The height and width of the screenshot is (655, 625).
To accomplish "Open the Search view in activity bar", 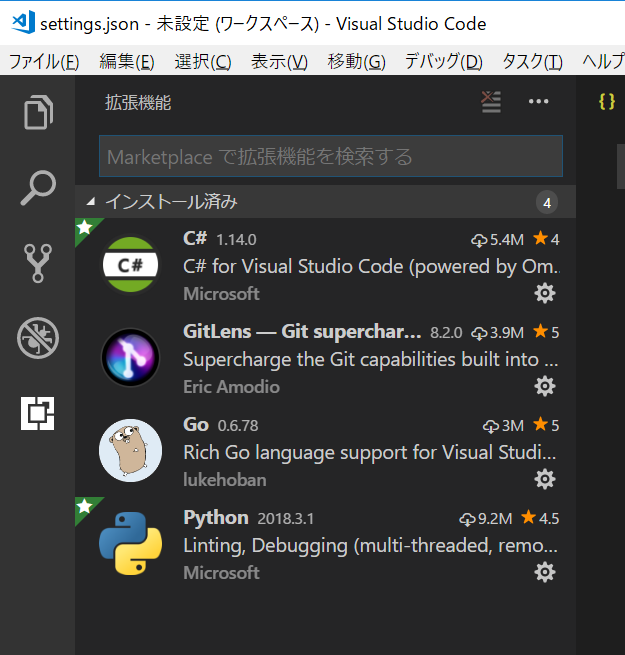I will [x=38, y=188].
